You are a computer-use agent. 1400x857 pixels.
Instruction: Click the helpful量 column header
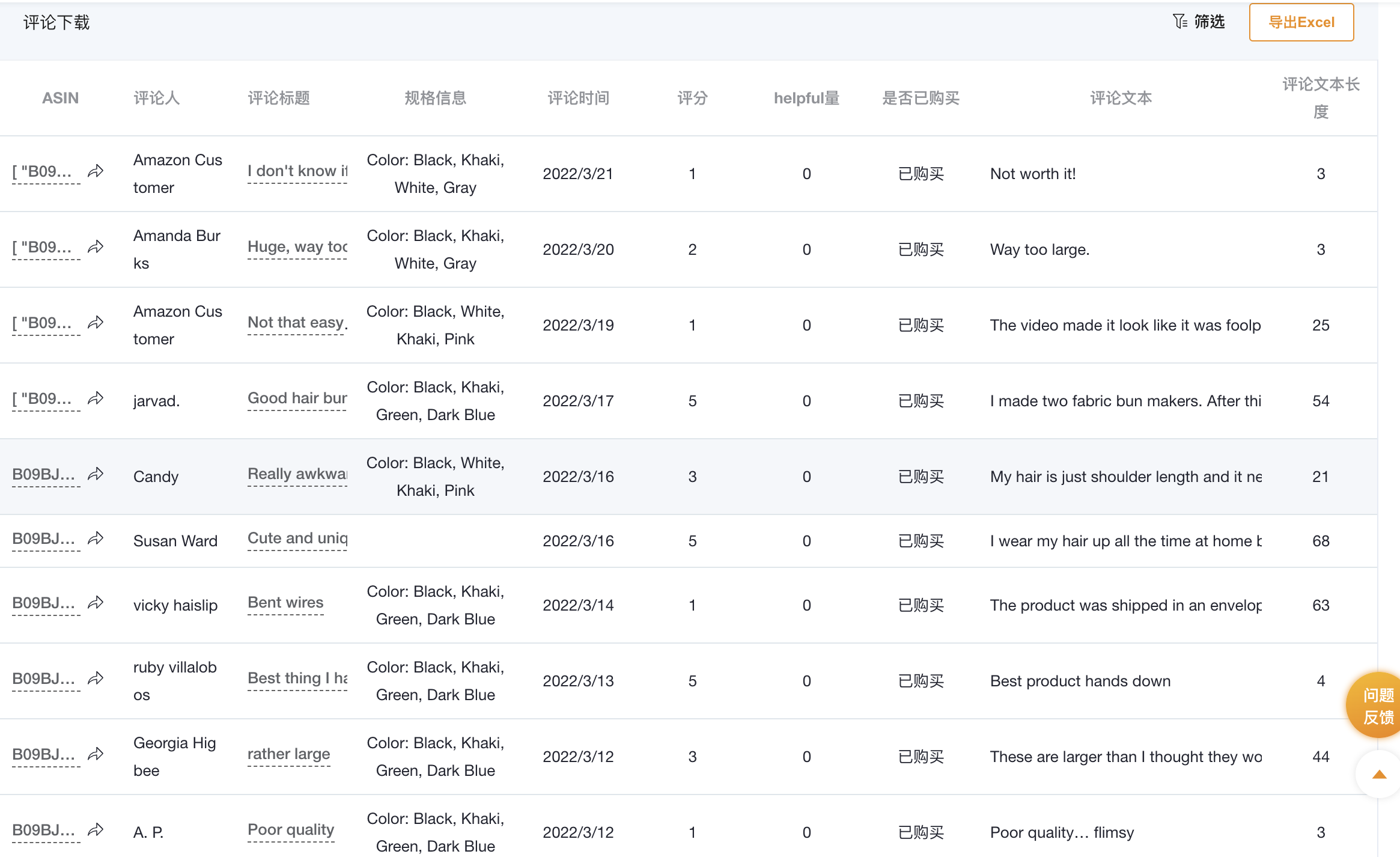806,98
